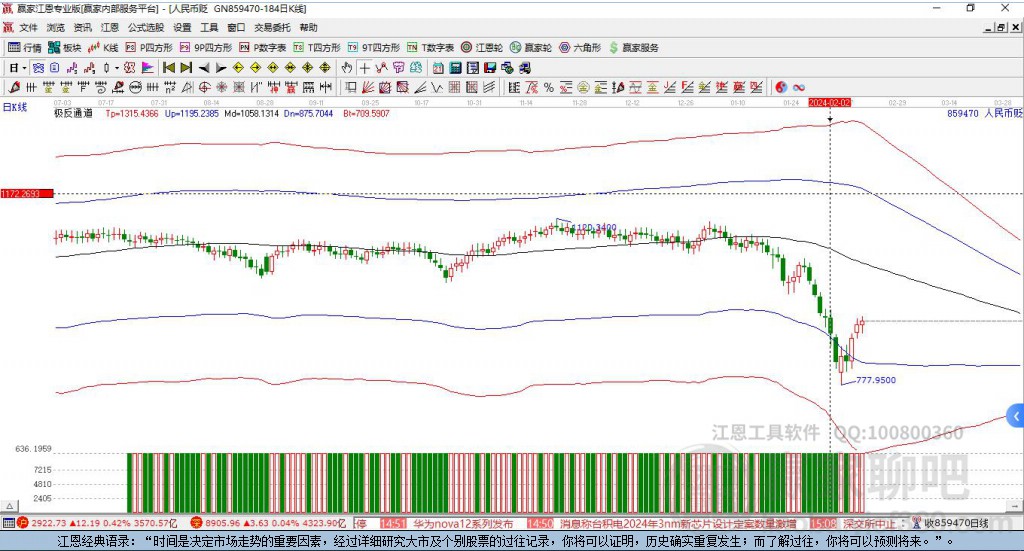Open the 9P四方形 chart
The width and height of the screenshot is (1024, 551).
click(x=206, y=47)
